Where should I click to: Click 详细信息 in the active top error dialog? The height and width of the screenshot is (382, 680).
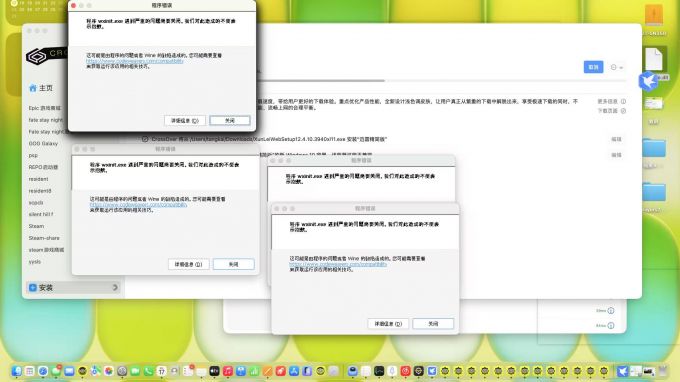click(185, 121)
